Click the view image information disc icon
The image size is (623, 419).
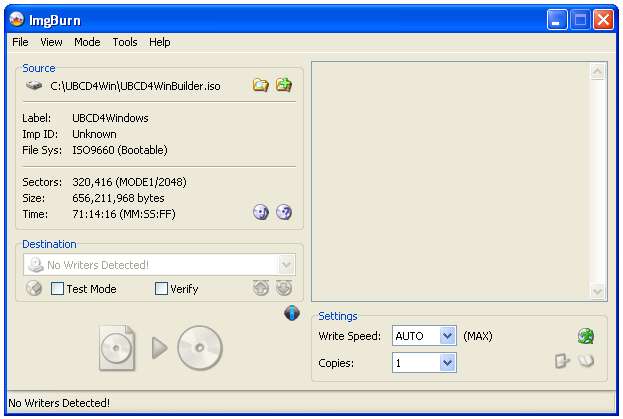click(x=261, y=212)
